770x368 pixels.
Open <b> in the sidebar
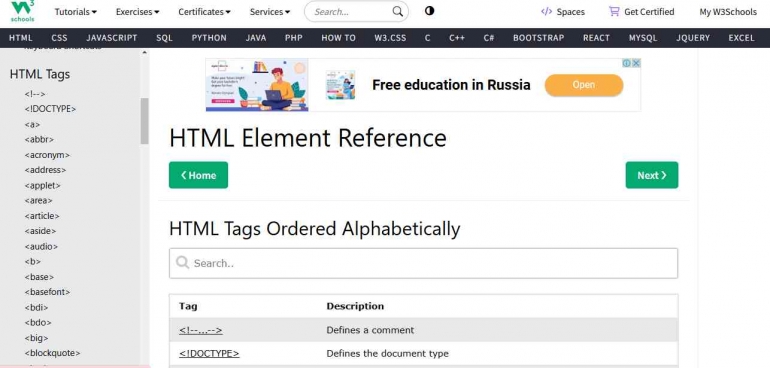click(x=33, y=261)
